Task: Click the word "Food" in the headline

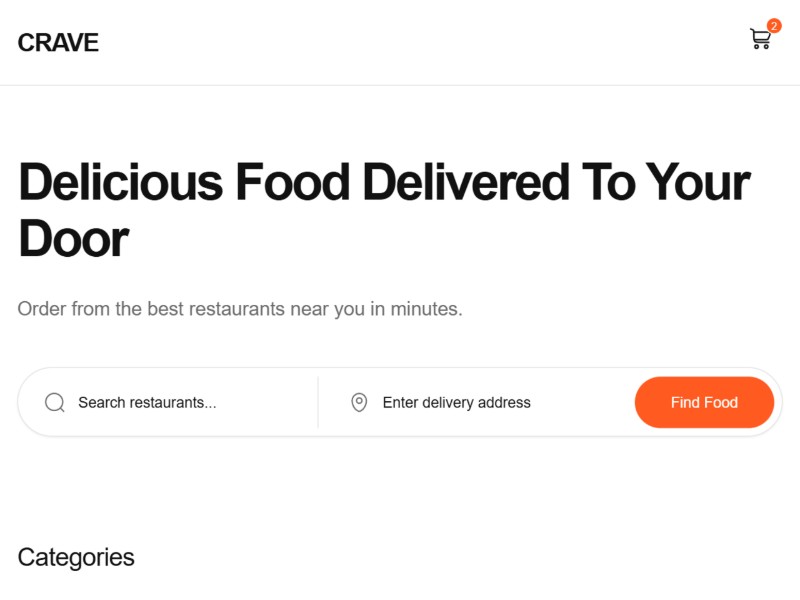Action: 292,183
